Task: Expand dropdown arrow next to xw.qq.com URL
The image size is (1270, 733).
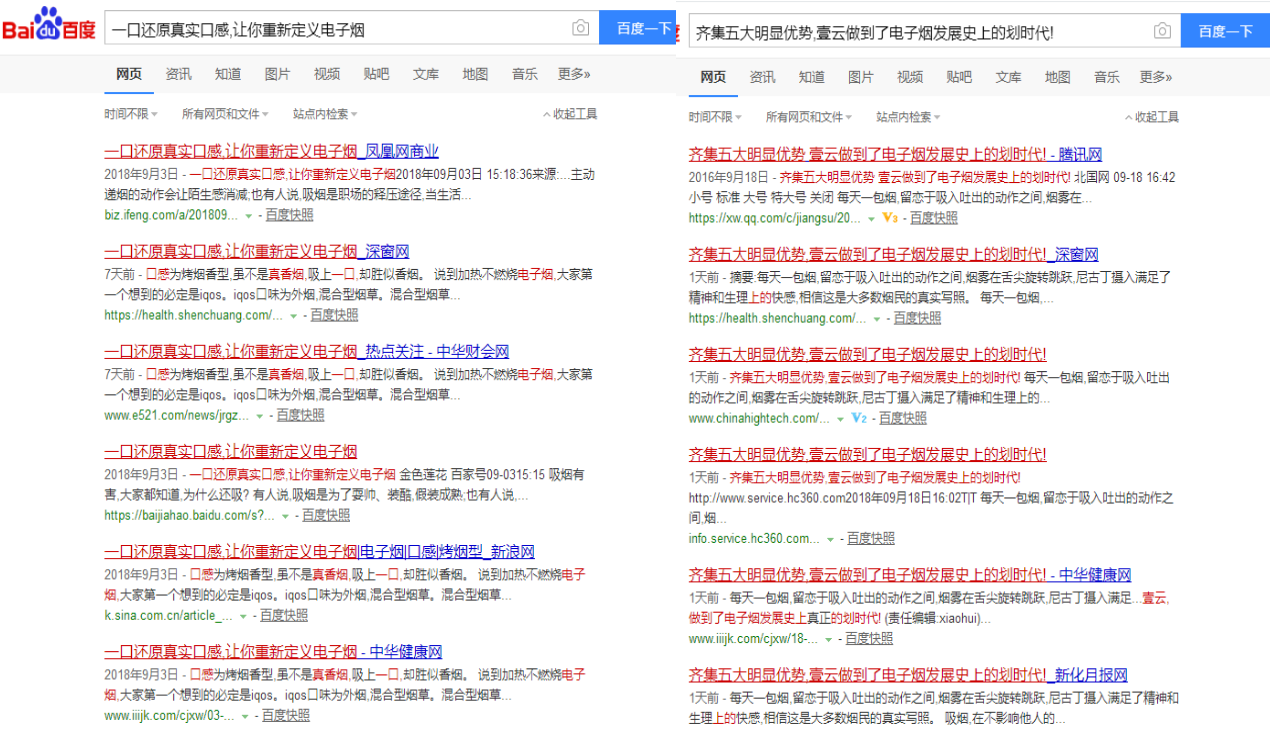Action: (x=870, y=218)
